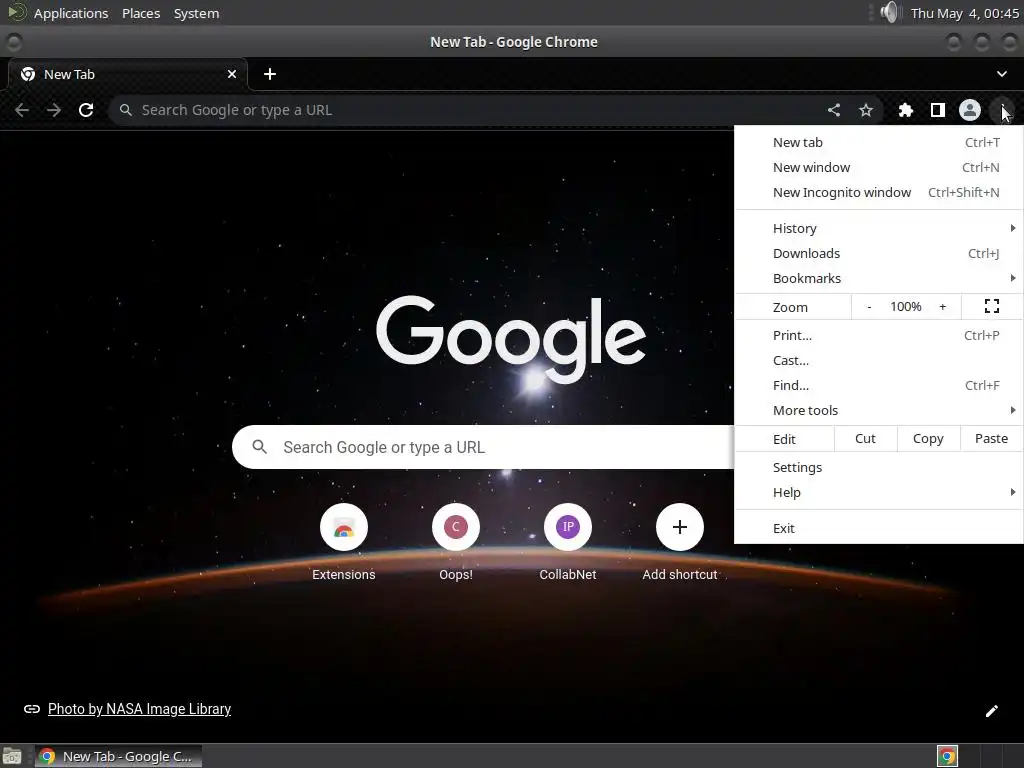This screenshot has width=1024, height=768.
Task: Reload the current page
Action: click(x=86, y=110)
